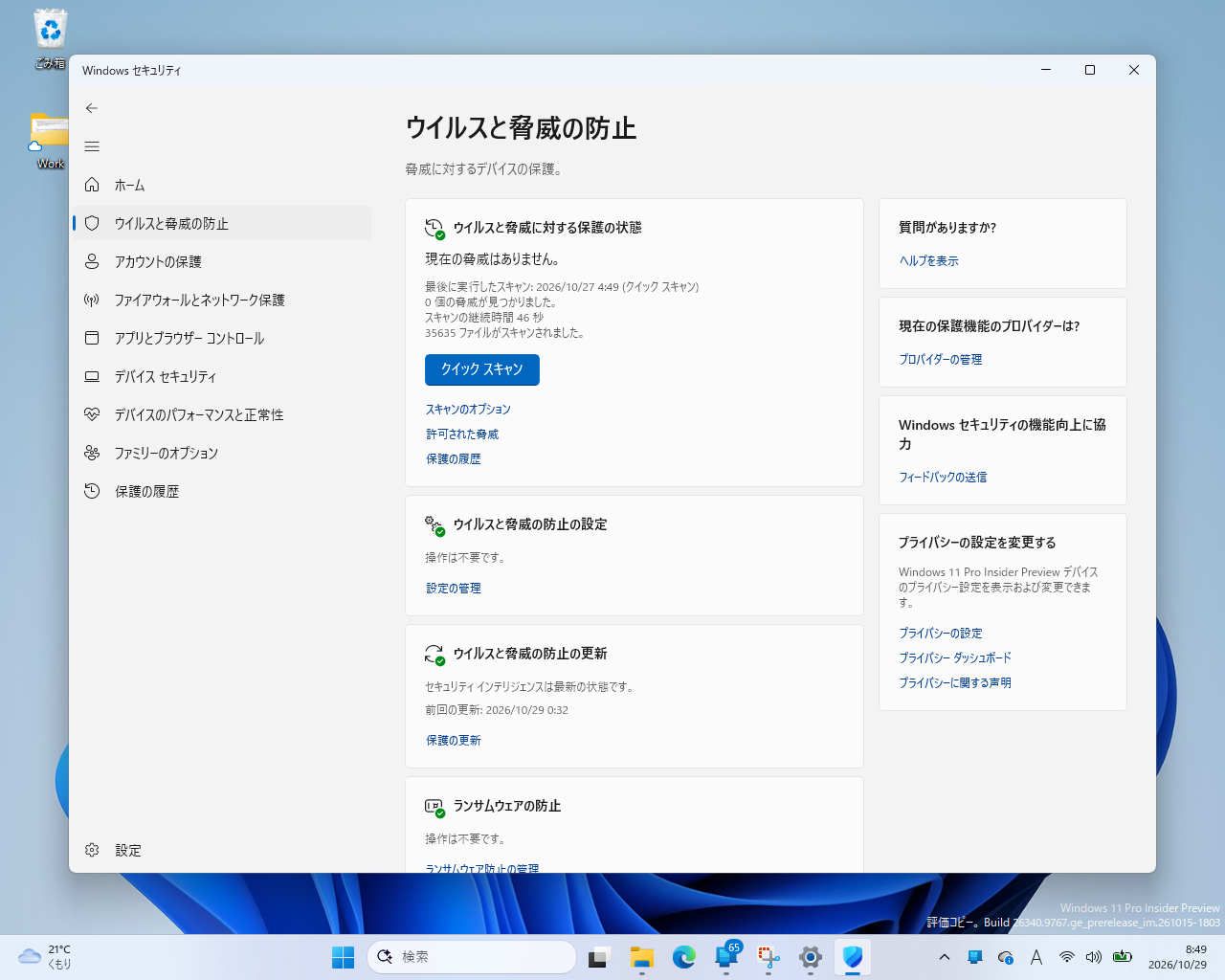Open プライバシー ダッシュボード link
The height and width of the screenshot is (980, 1225).
click(x=955, y=657)
